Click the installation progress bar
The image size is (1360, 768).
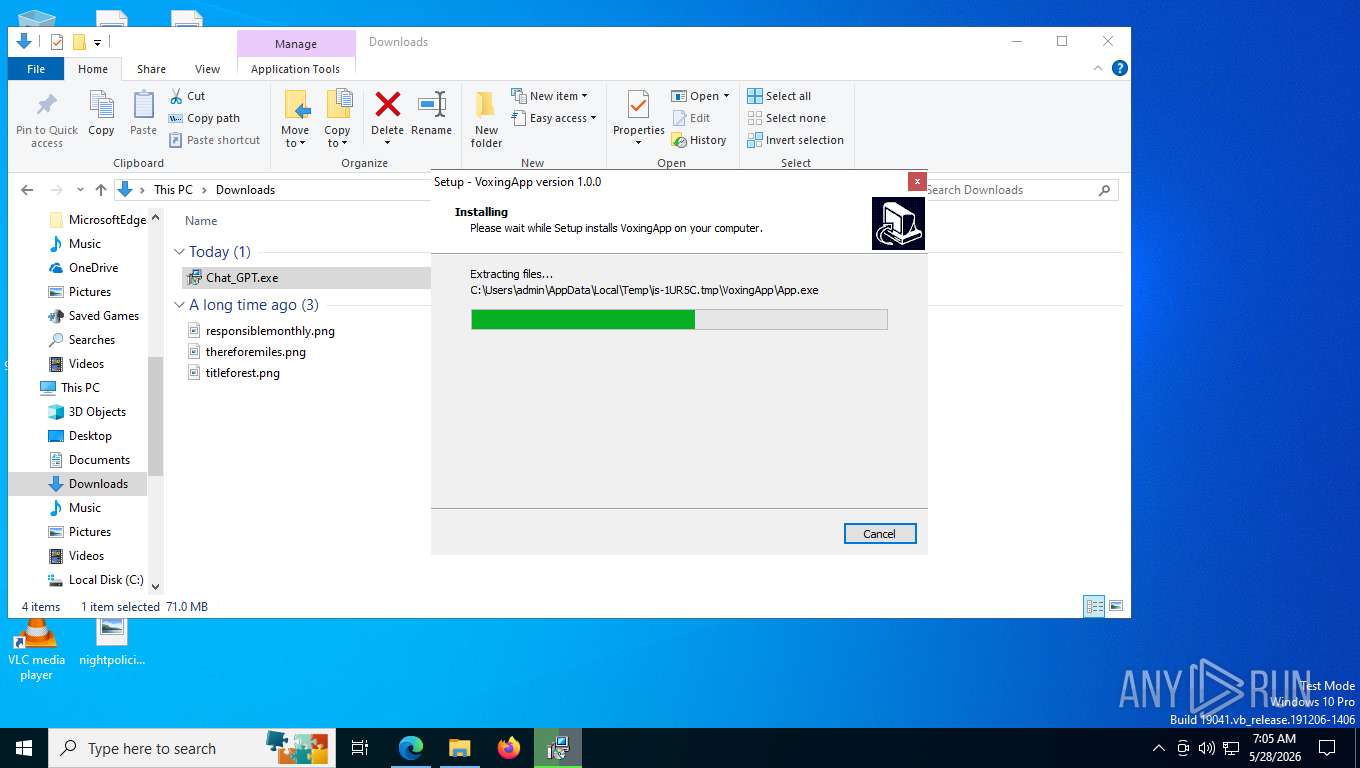[679, 319]
